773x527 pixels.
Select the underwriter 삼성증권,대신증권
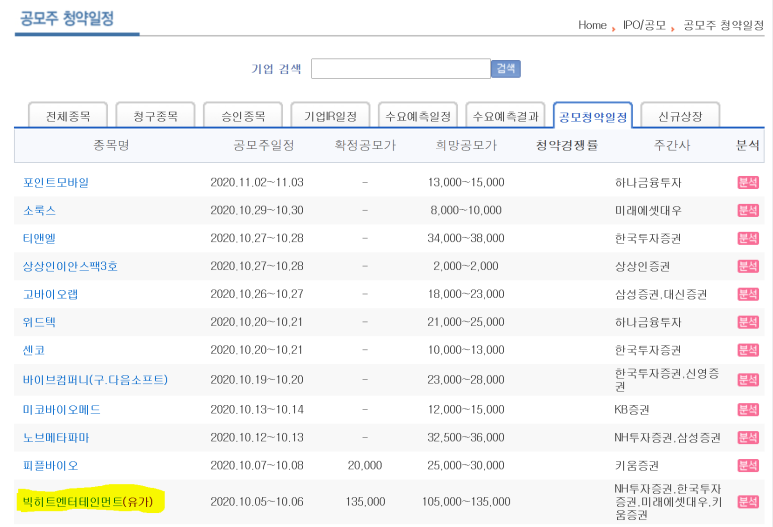(661, 294)
